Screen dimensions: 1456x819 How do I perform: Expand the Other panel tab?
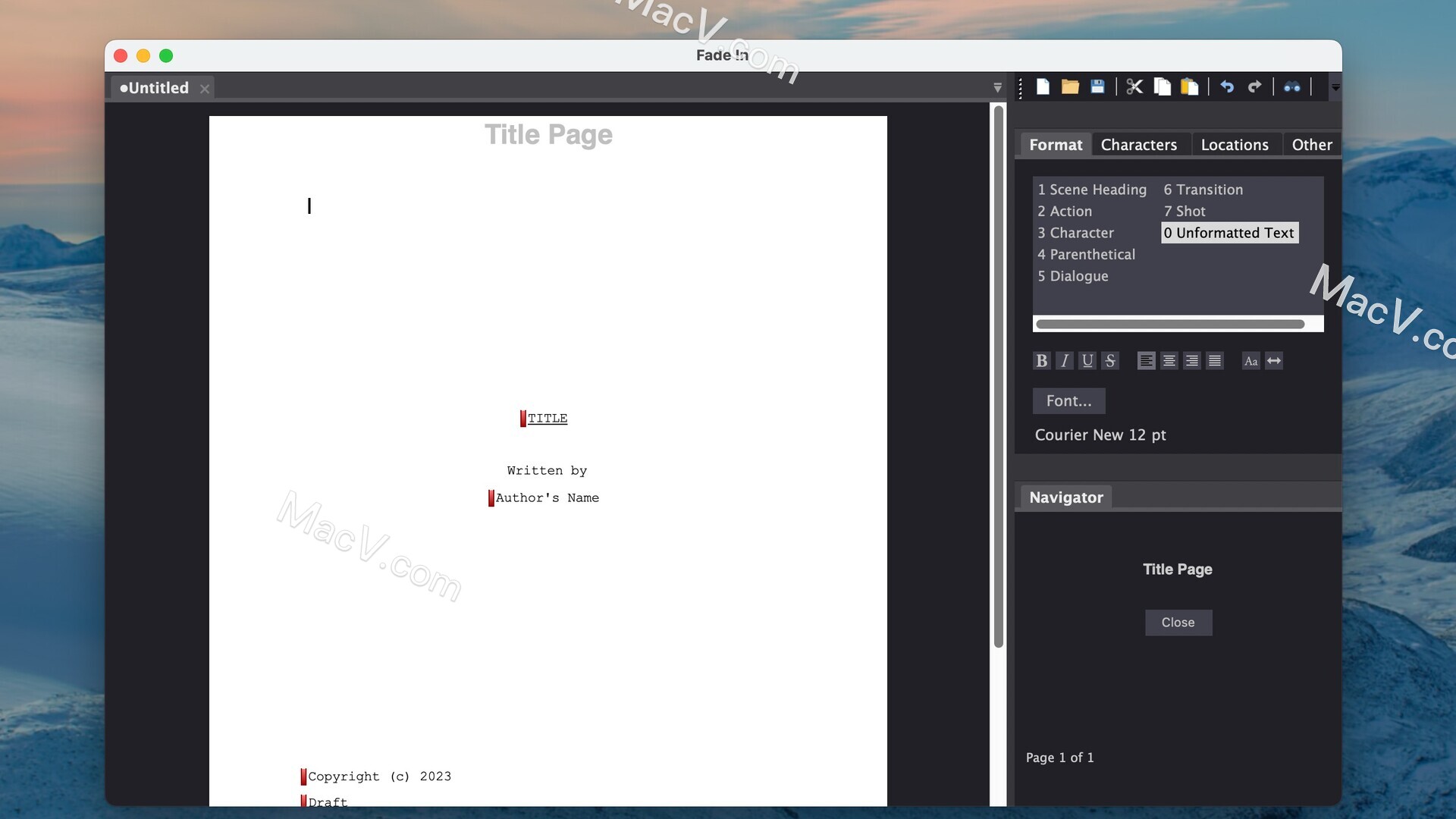coord(1311,144)
